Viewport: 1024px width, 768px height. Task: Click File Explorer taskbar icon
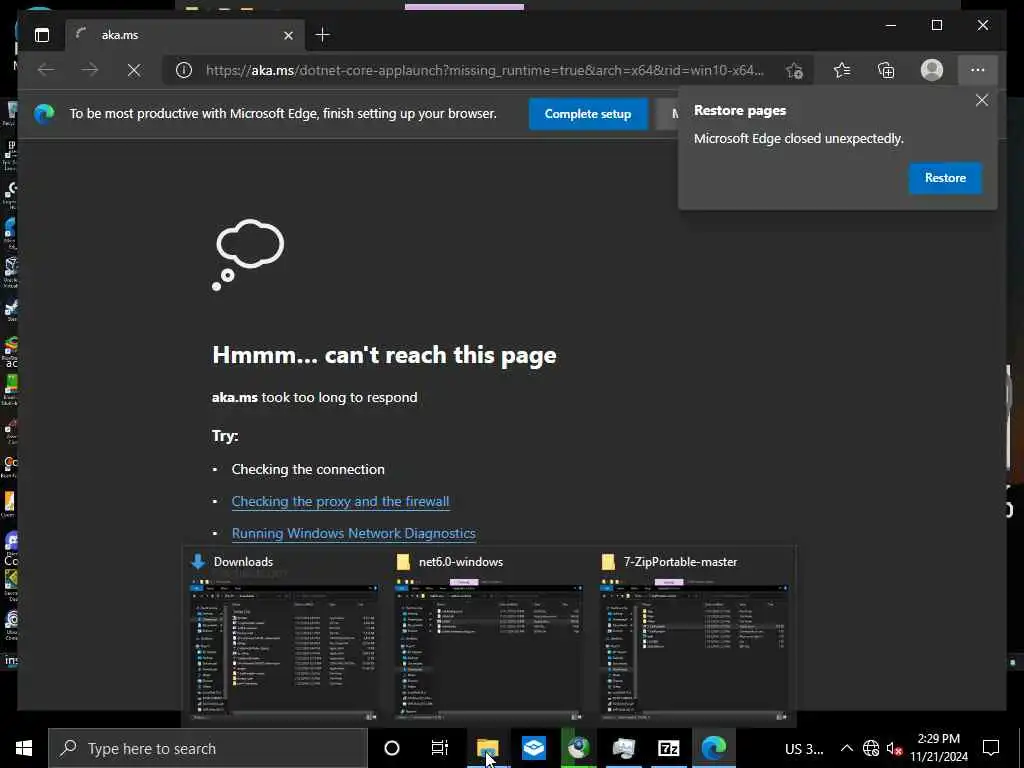click(487, 748)
